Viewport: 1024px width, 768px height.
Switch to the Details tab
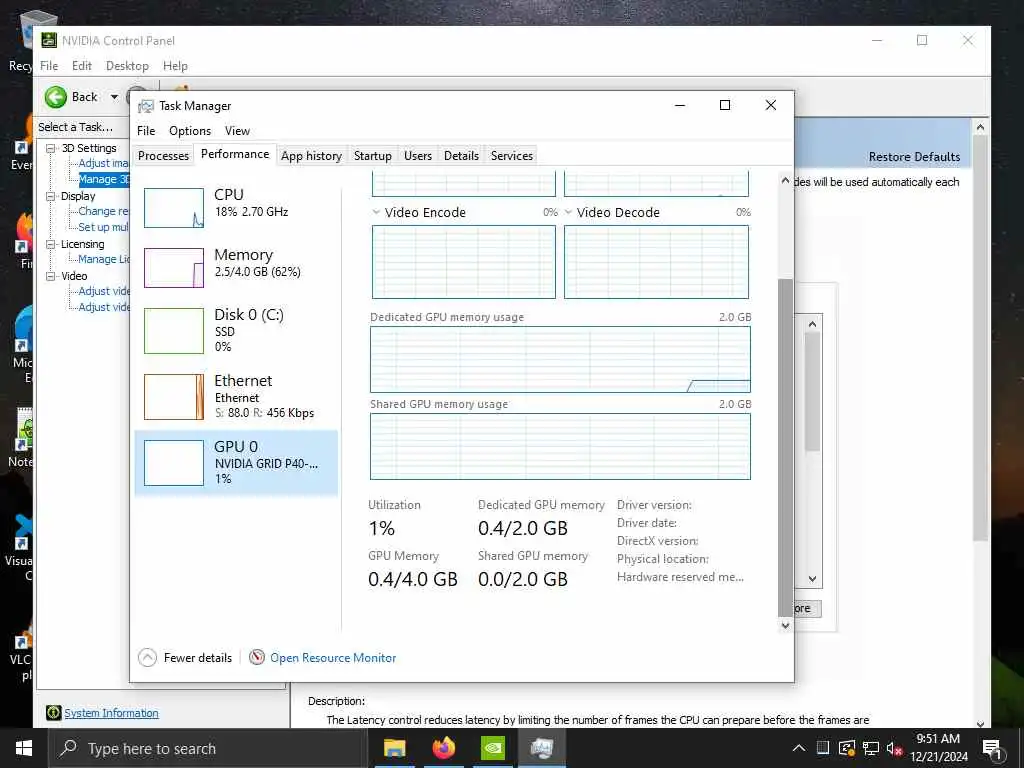tap(461, 155)
